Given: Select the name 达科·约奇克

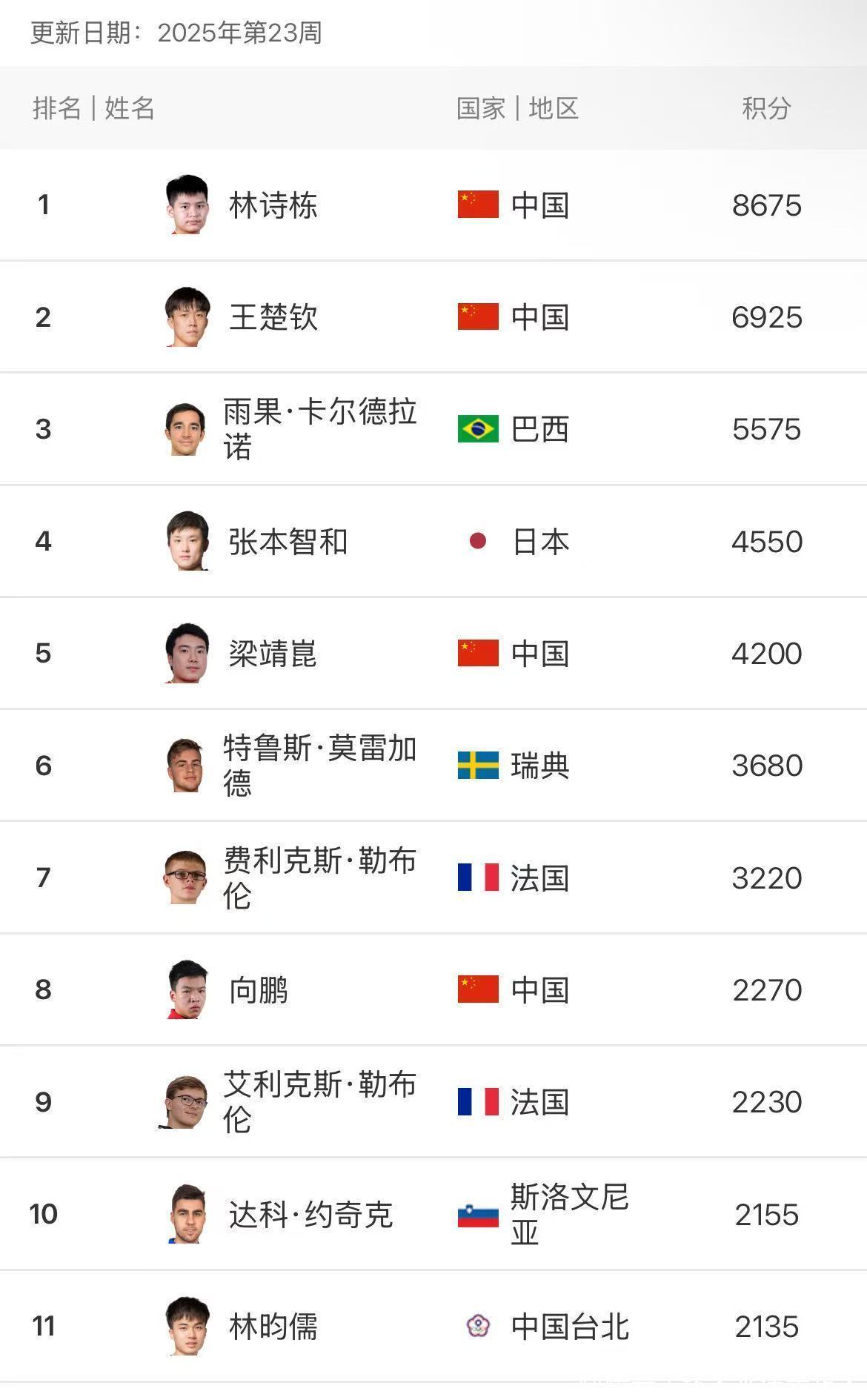Looking at the screenshot, I should tap(310, 1214).
